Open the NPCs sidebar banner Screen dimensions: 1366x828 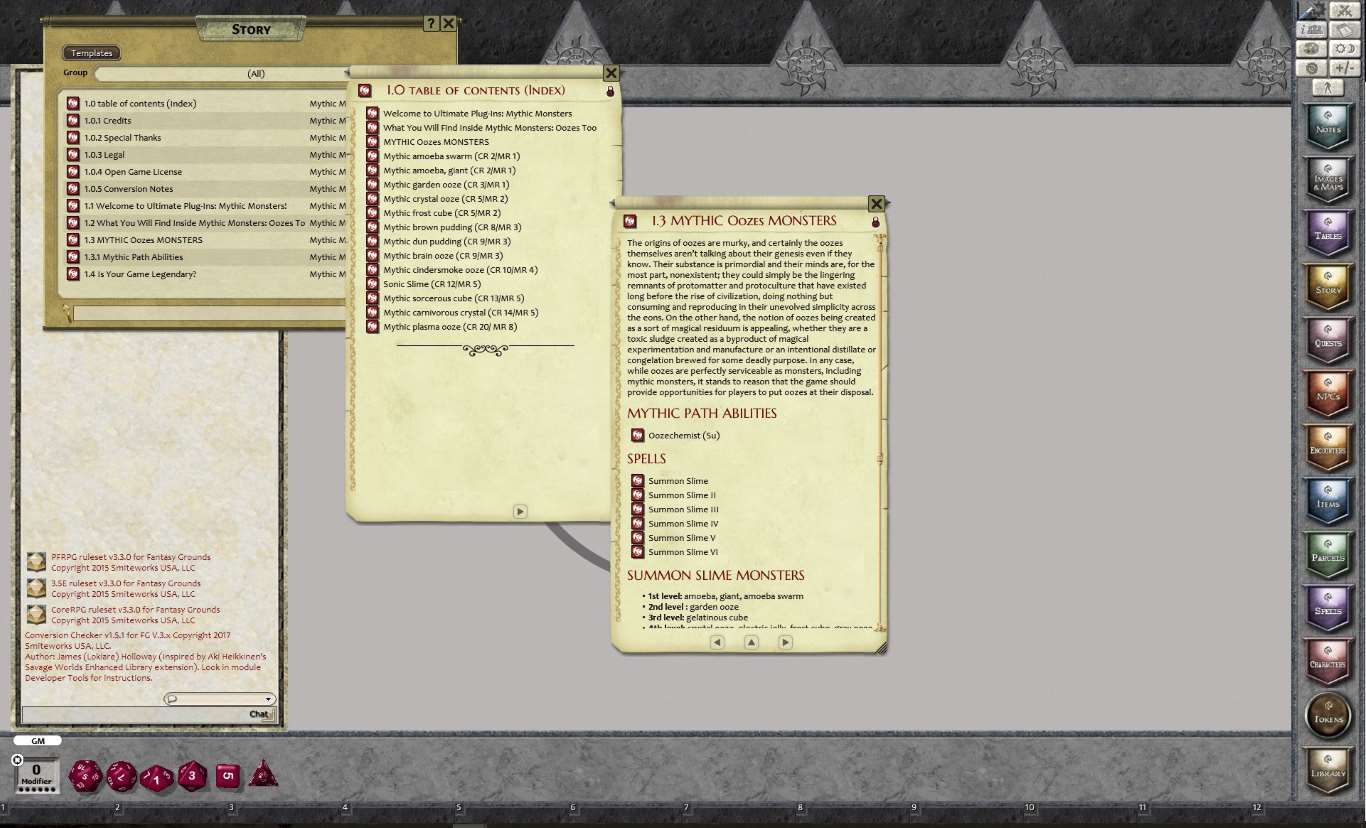click(x=1328, y=397)
